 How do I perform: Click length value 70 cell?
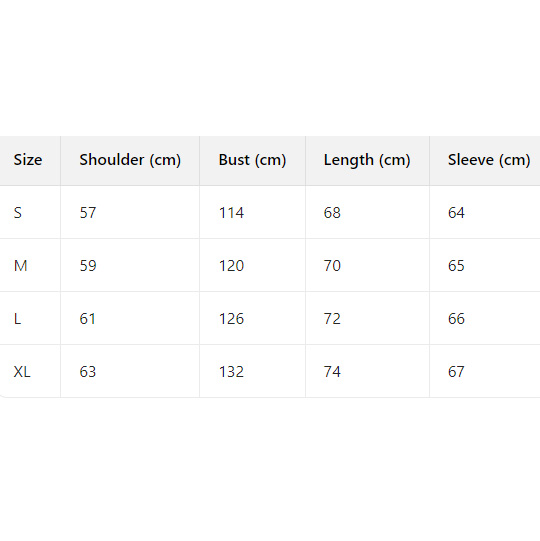(x=332, y=266)
